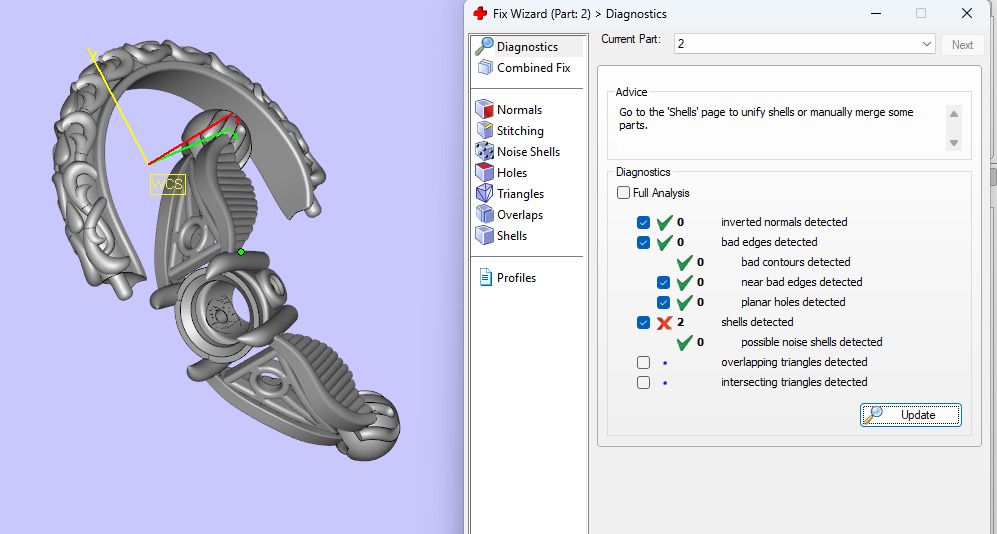Open the Triangles page
Screen dimensions: 997x534
click(520, 193)
